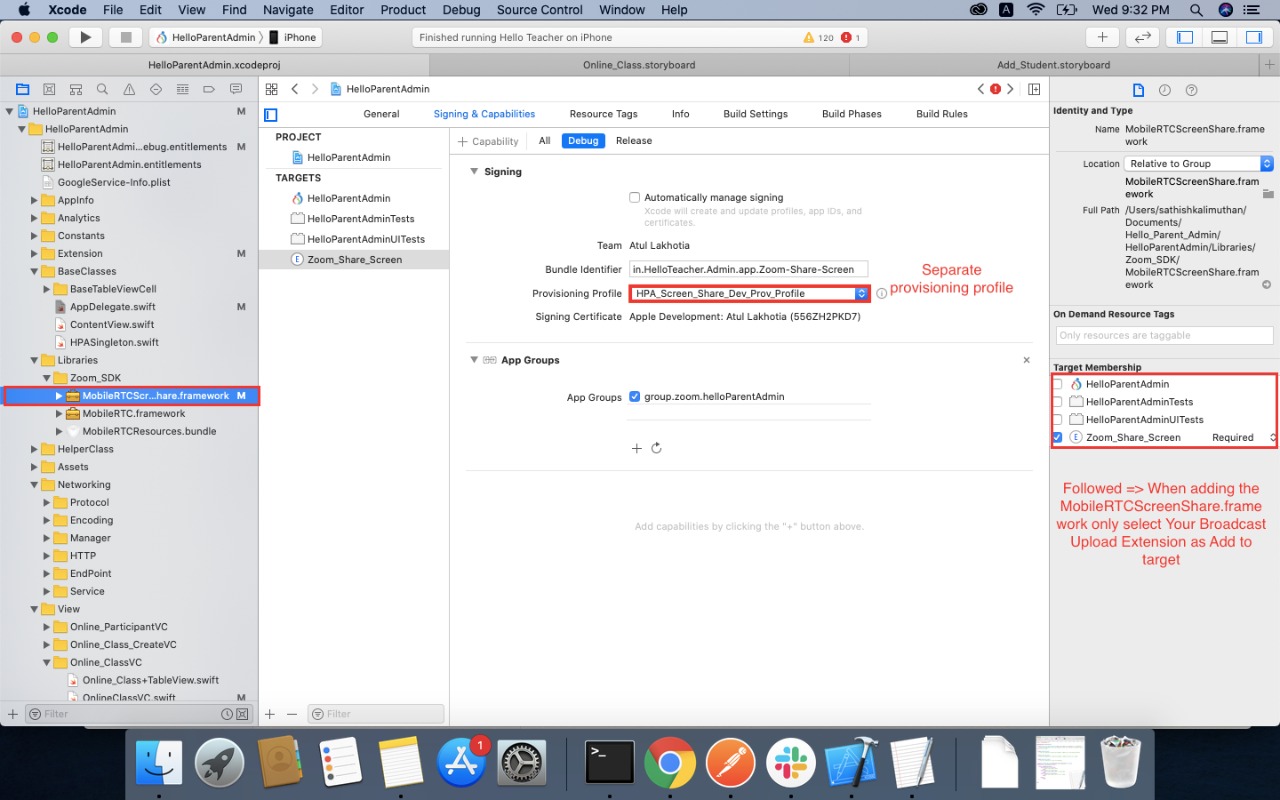Stop the running build

pos(125,37)
